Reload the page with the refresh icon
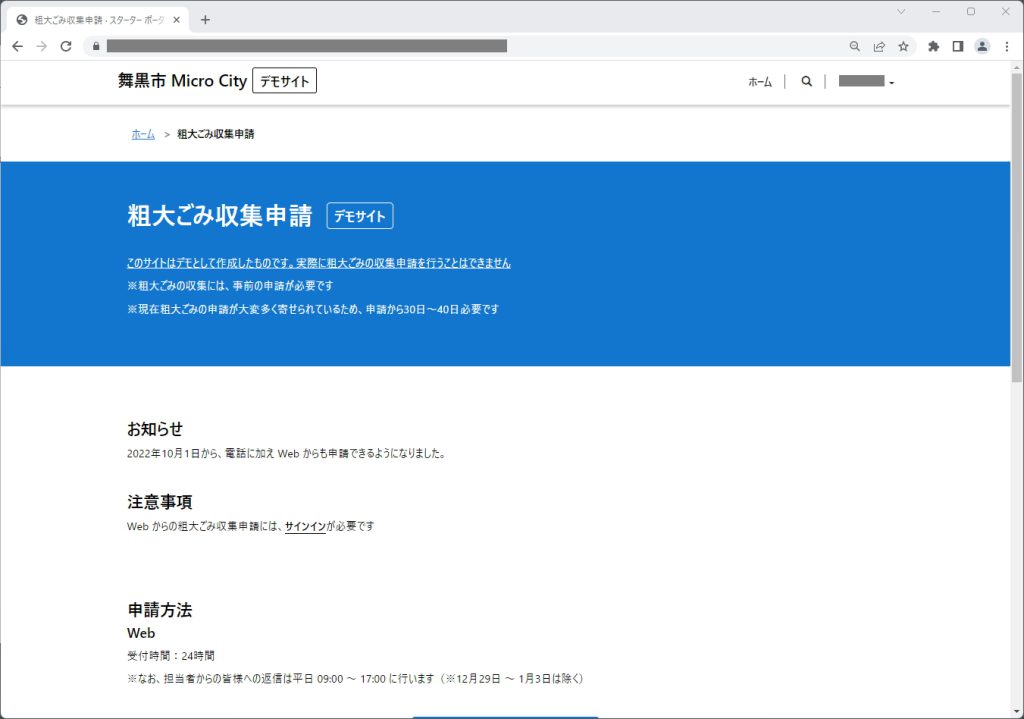 tap(66, 46)
